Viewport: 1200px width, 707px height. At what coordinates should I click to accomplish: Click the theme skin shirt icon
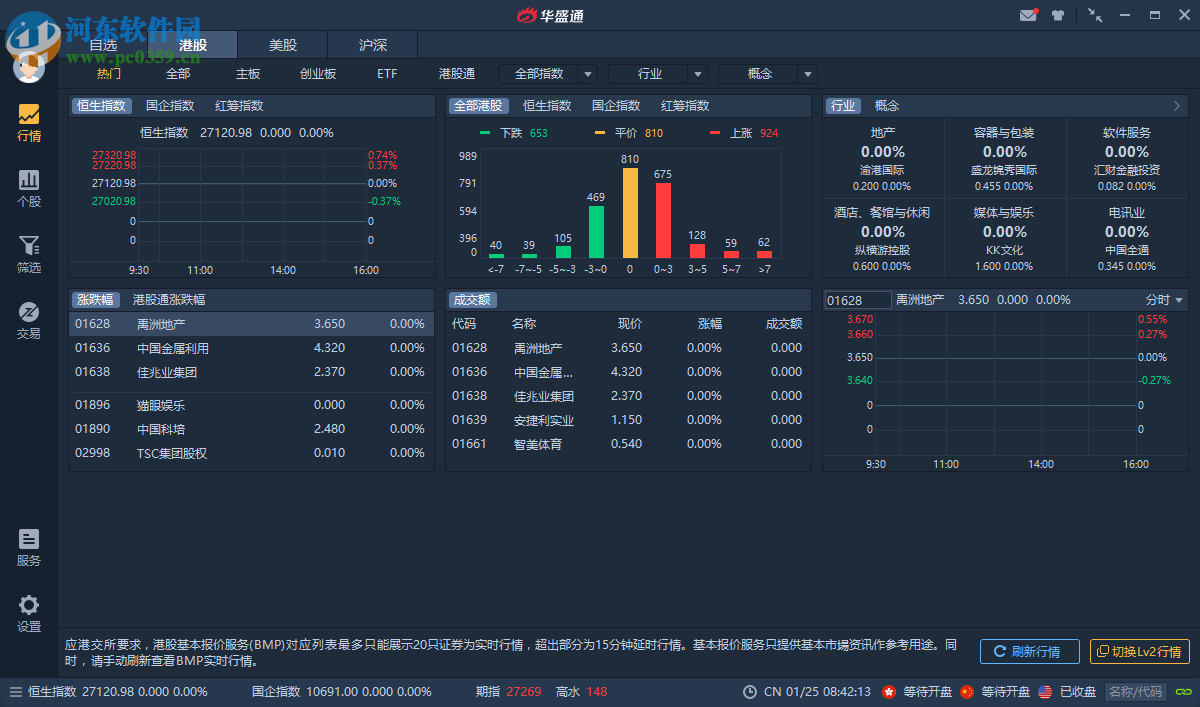(1058, 15)
